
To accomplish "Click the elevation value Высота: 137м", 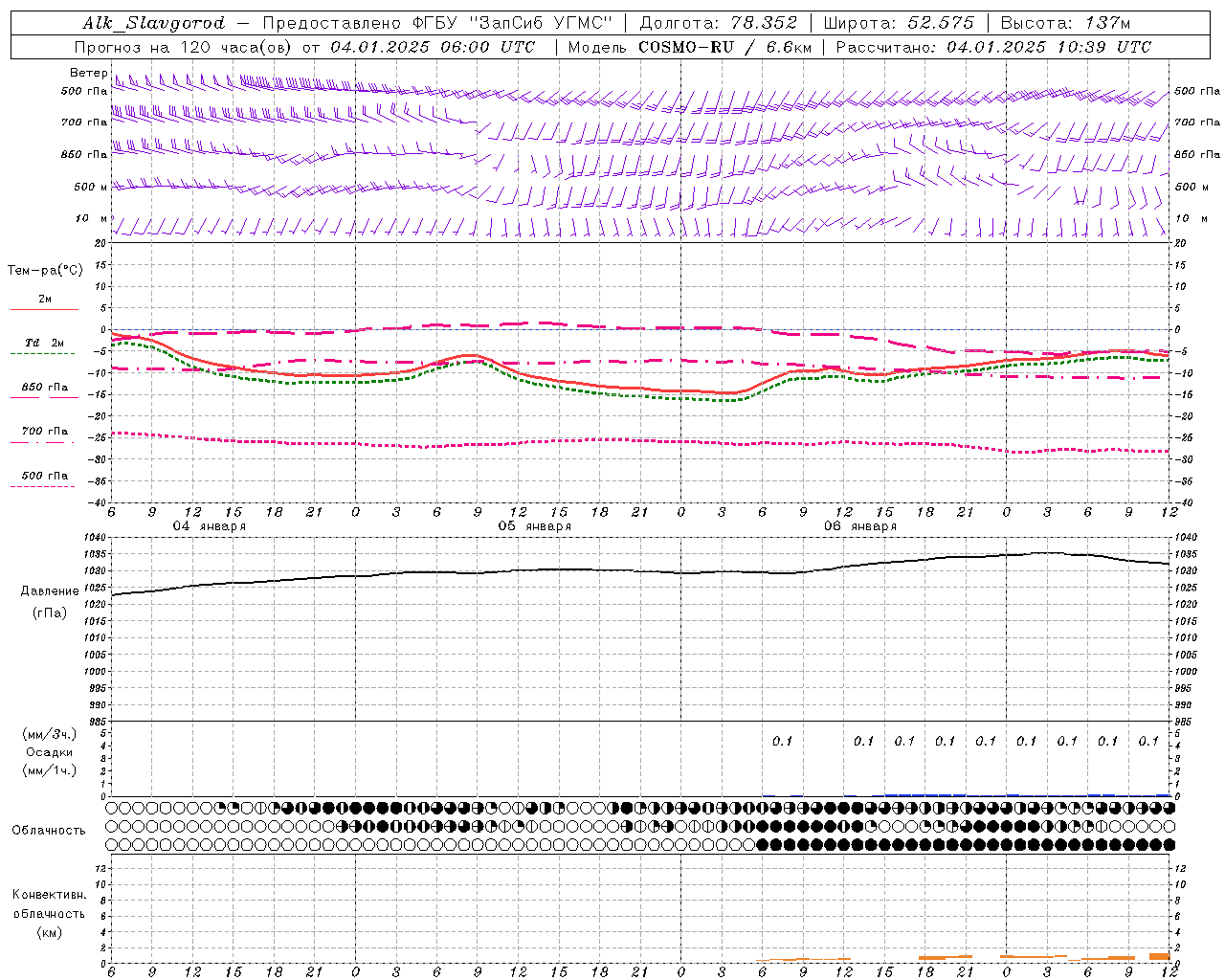I will (x=1065, y=23).
